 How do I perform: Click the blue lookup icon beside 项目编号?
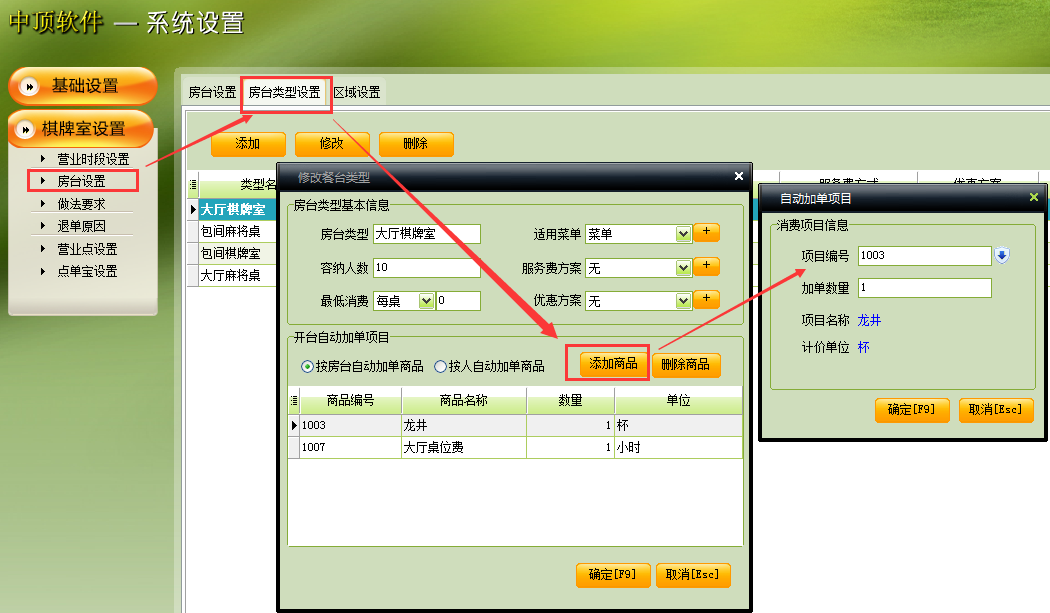[1002, 255]
